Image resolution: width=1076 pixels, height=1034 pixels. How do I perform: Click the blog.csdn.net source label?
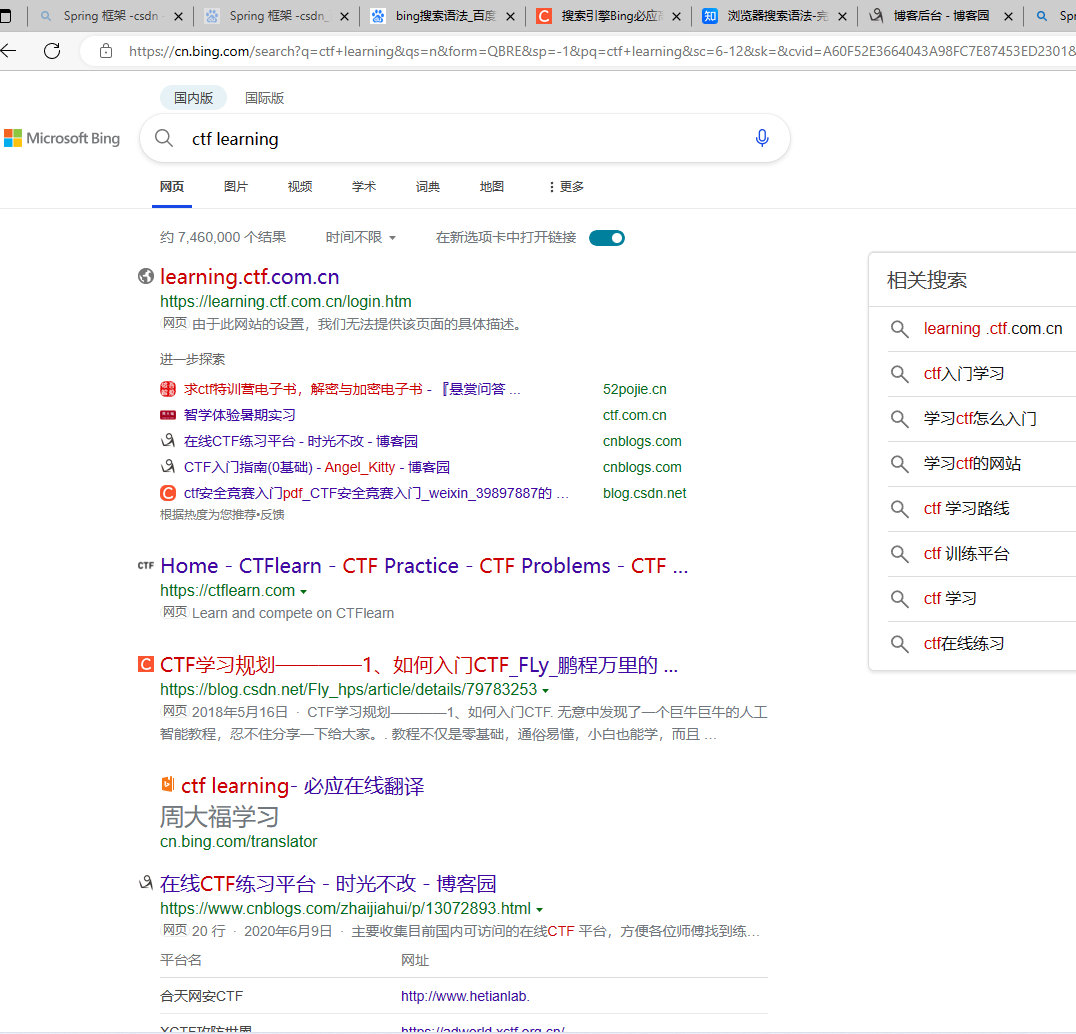coord(644,493)
